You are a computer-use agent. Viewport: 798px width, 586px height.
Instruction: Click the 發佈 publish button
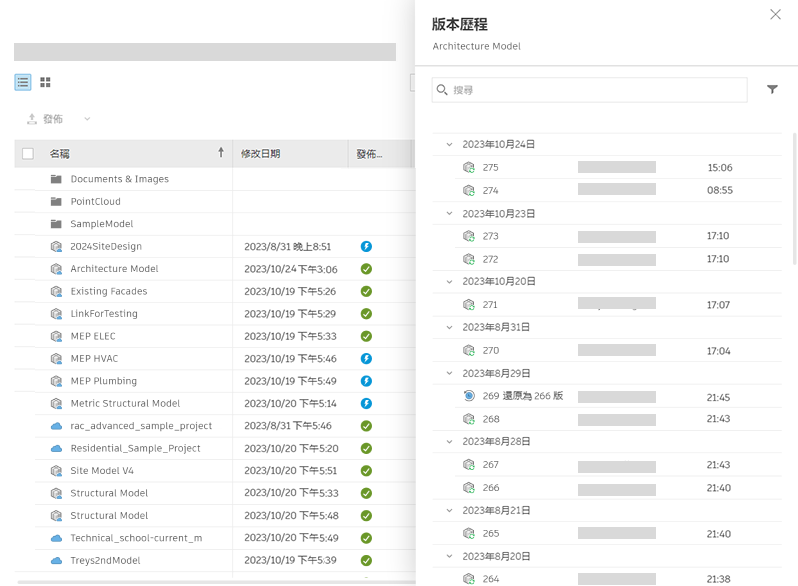click(x=45, y=119)
